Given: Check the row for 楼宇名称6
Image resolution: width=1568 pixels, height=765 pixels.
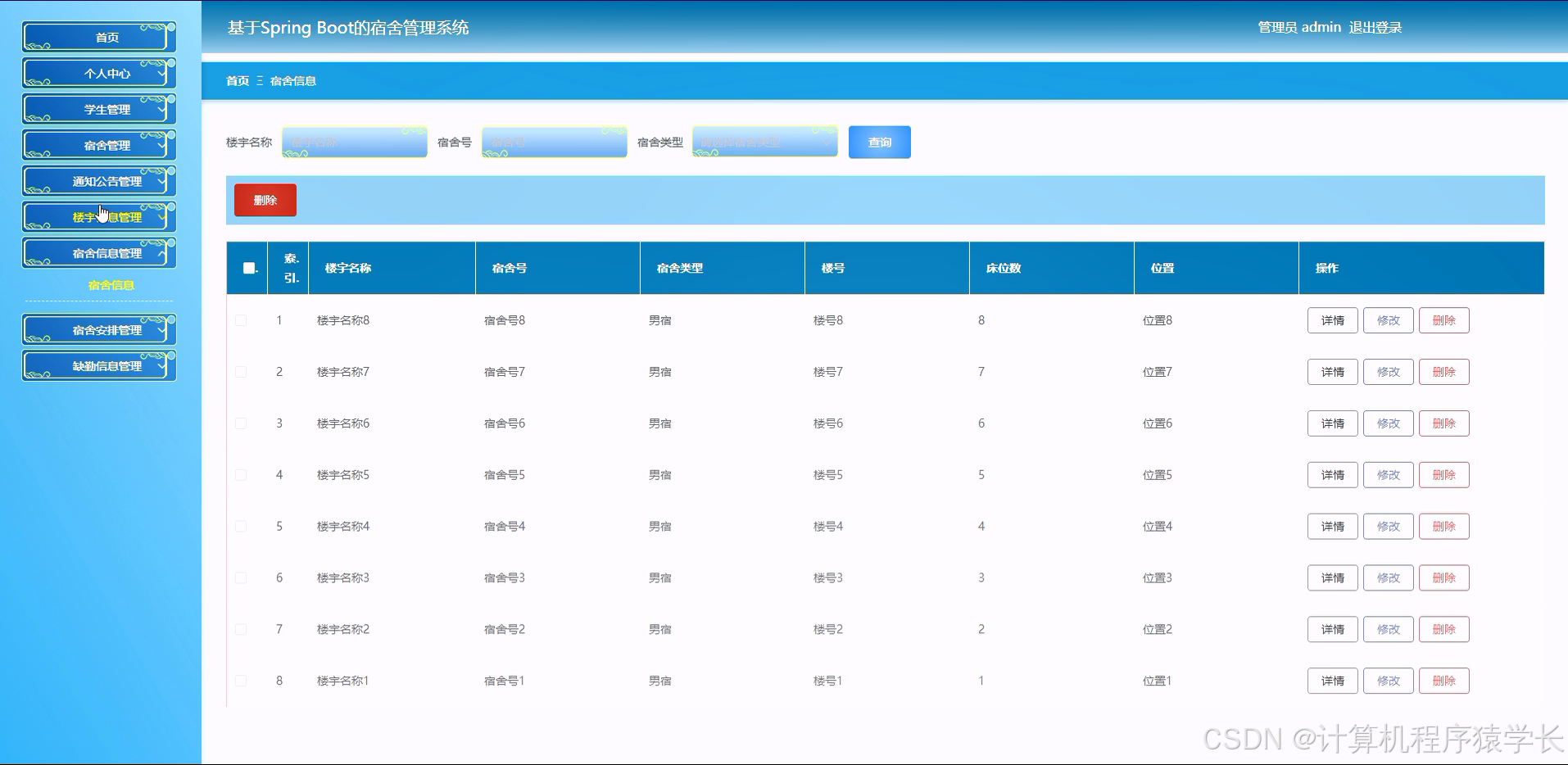Looking at the screenshot, I should (241, 423).
